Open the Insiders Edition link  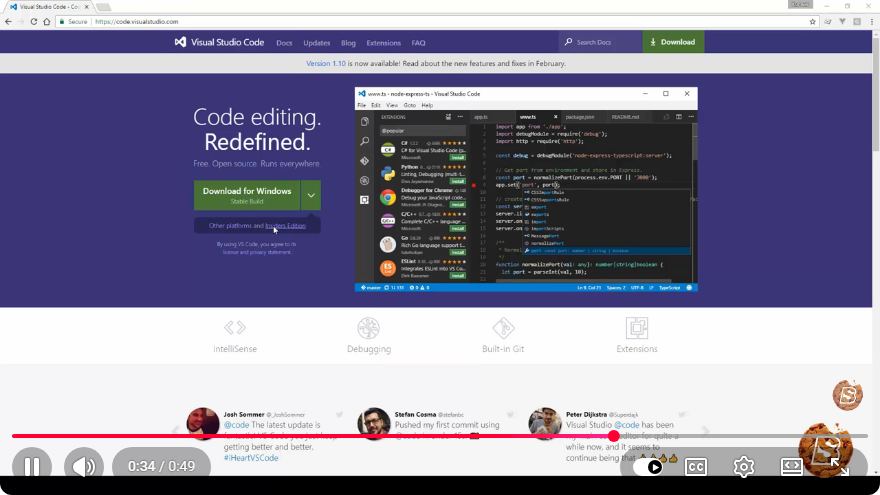tap(285, 226)
